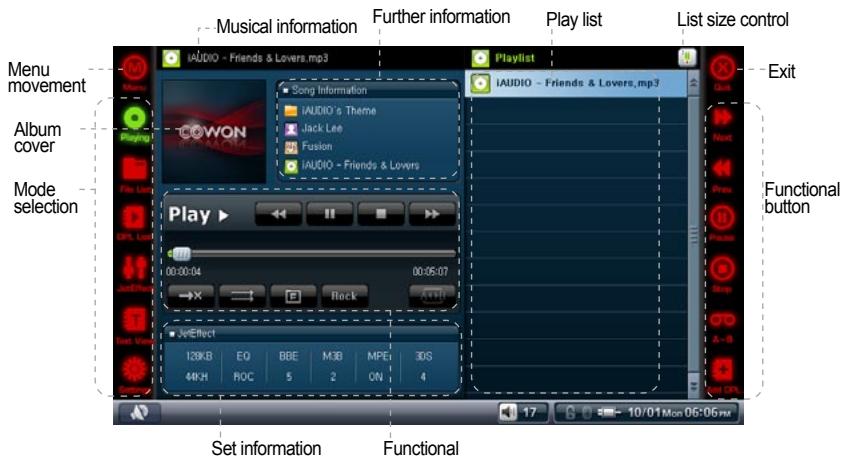The width and height of the screenshot is (843, 459).
Task: Click the COWON logo button in status bar
Action: pos(139,412)
